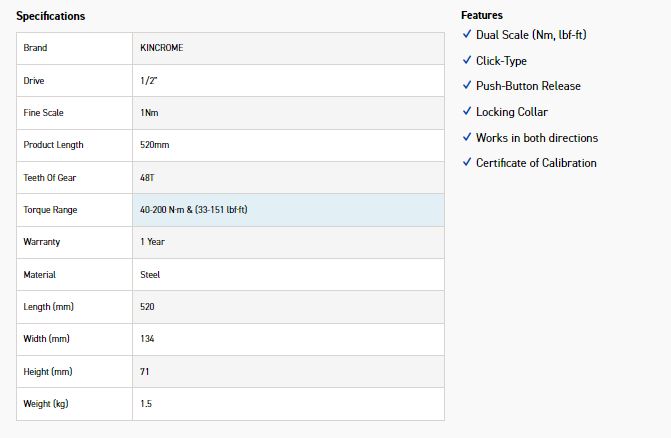Click the checkmark beside Push-Button Release
The height and width of the screenshot is (438, 671).
(x=466, y=86)
